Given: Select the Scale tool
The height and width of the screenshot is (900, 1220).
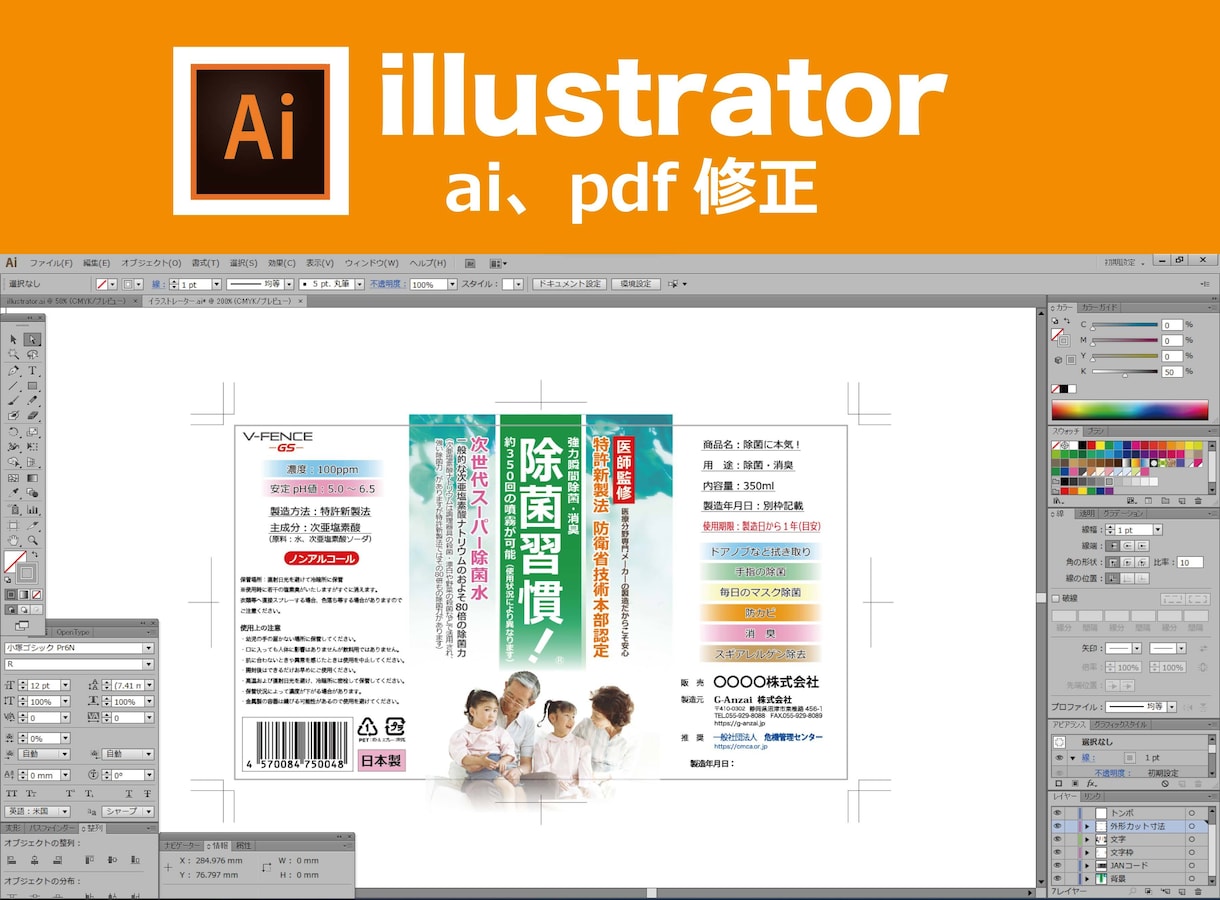Looking at the screenshot, I should (x=33, y=433).
